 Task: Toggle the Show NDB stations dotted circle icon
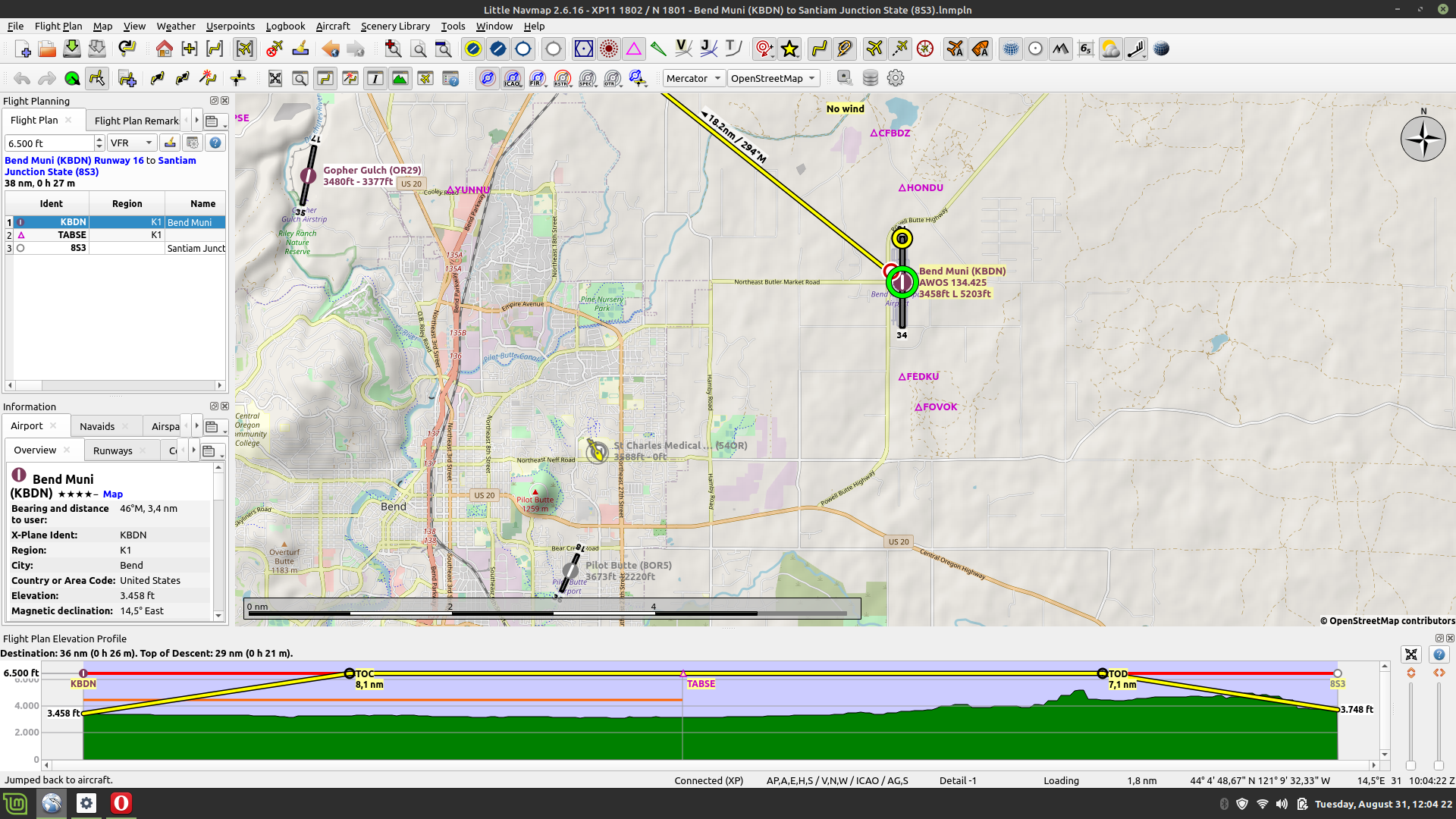pyautogui.click(x=608, y=49)
